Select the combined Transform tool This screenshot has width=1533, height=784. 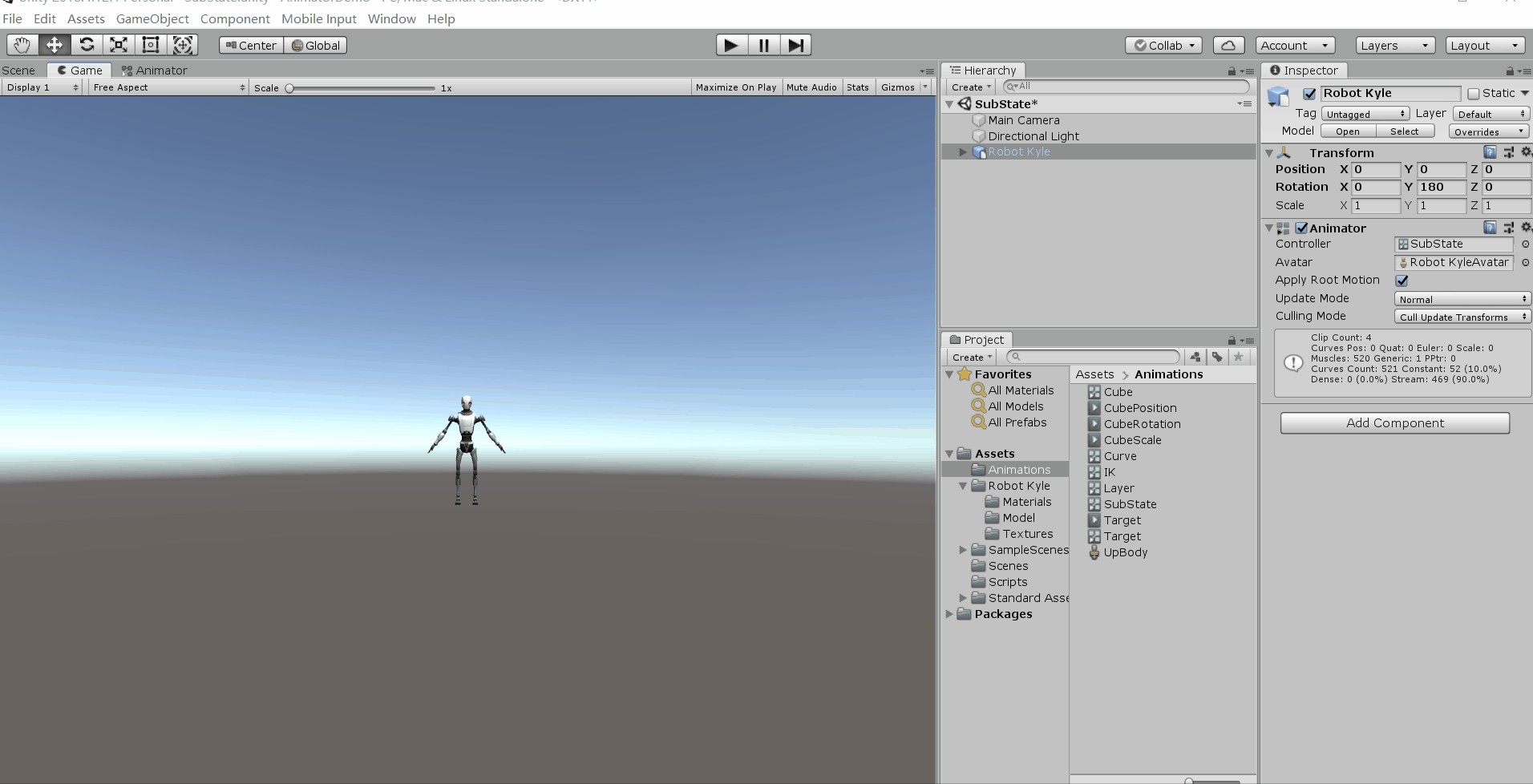[183, 45]
